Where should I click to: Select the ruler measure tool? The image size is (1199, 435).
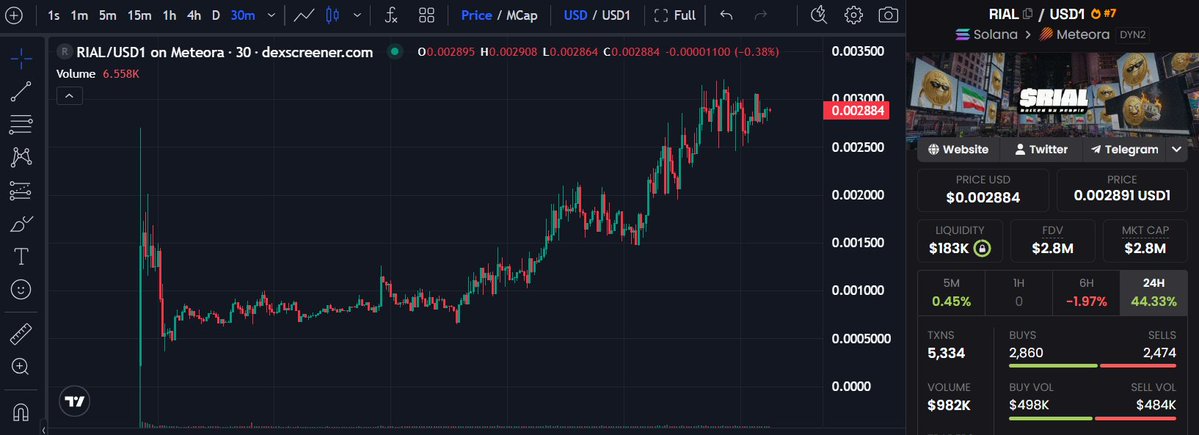pyautogui.click(x=21, y=334)
